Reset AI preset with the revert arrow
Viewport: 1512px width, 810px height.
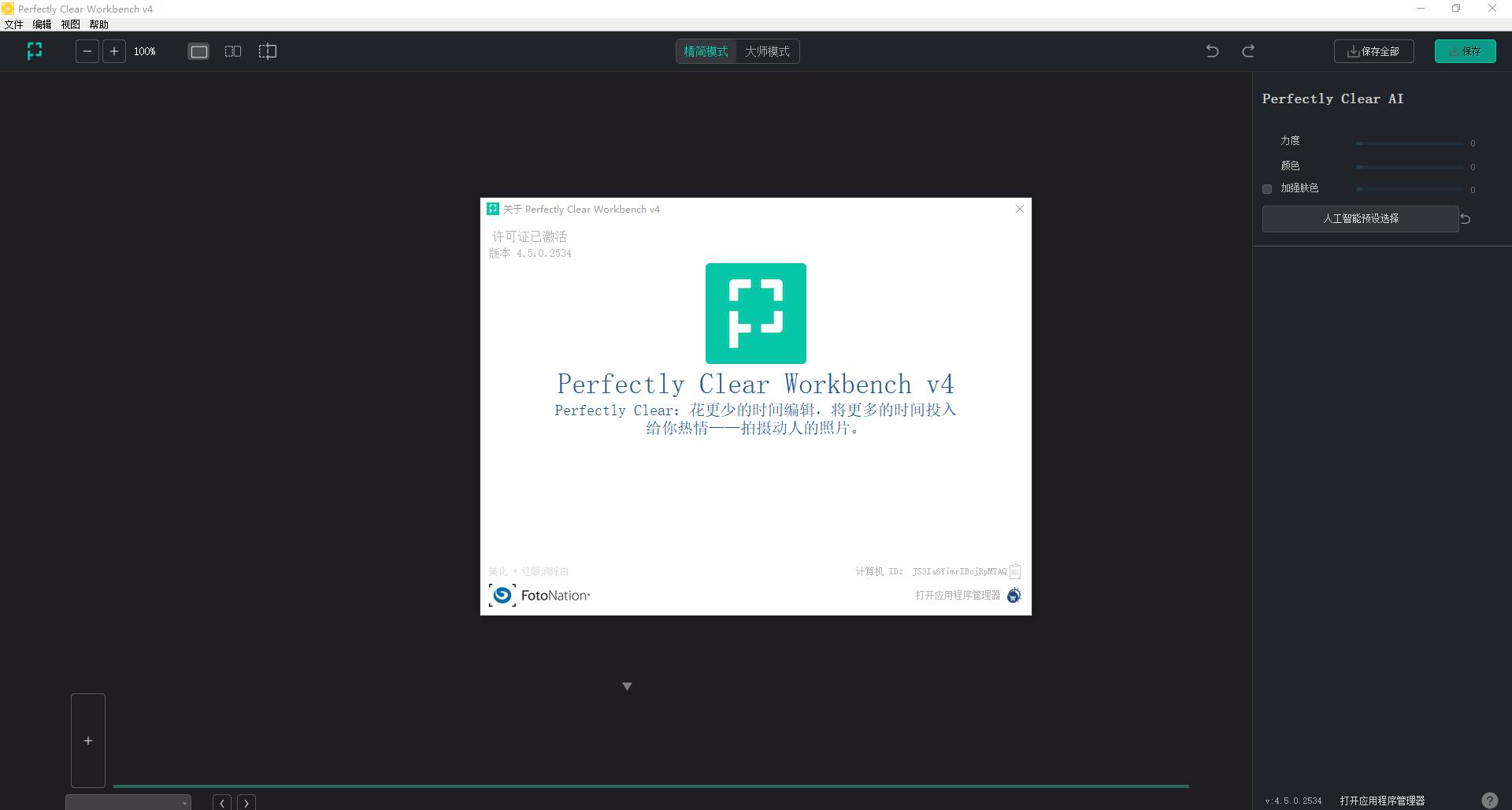coord(1466,219)
